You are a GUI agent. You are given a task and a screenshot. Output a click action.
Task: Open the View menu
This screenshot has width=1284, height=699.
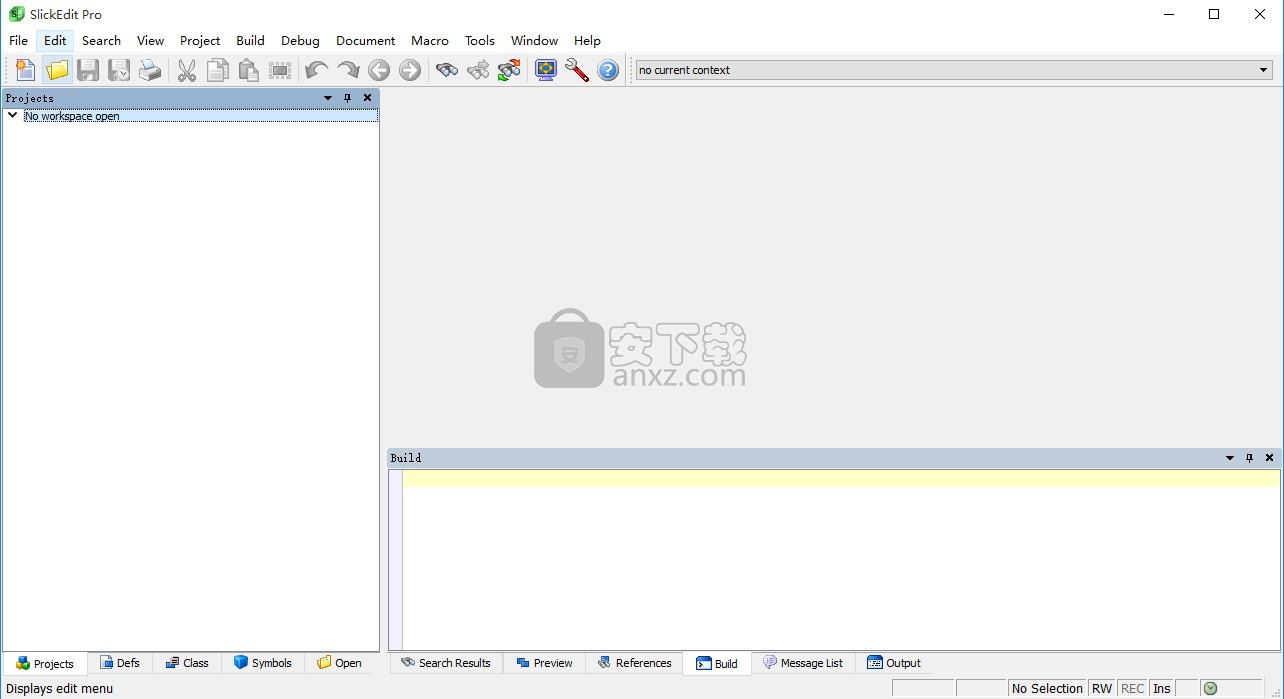click(x=150, y=41)
